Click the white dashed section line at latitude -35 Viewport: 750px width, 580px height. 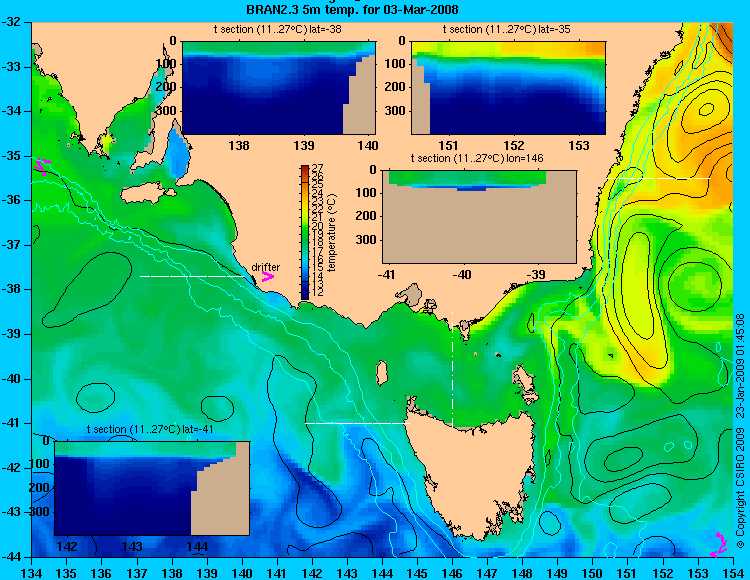[659, 178]
